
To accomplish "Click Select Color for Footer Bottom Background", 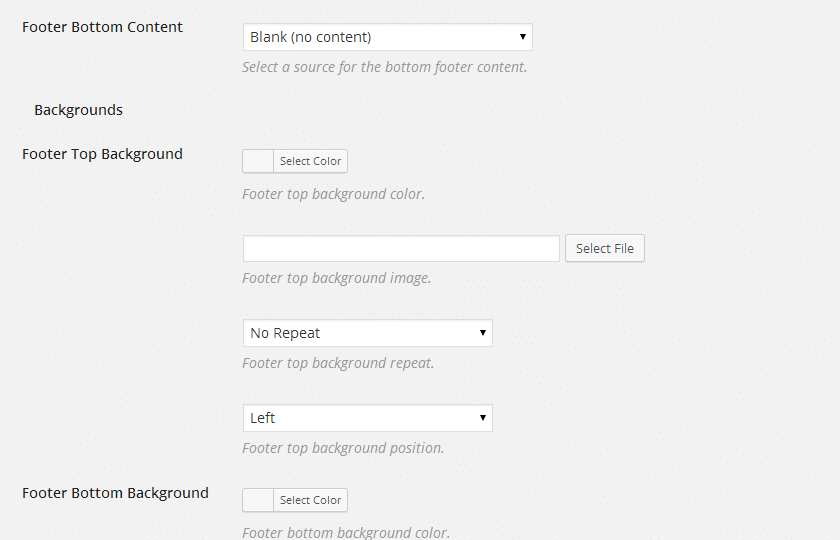I will pyautogui.click(x=310, y=500).
